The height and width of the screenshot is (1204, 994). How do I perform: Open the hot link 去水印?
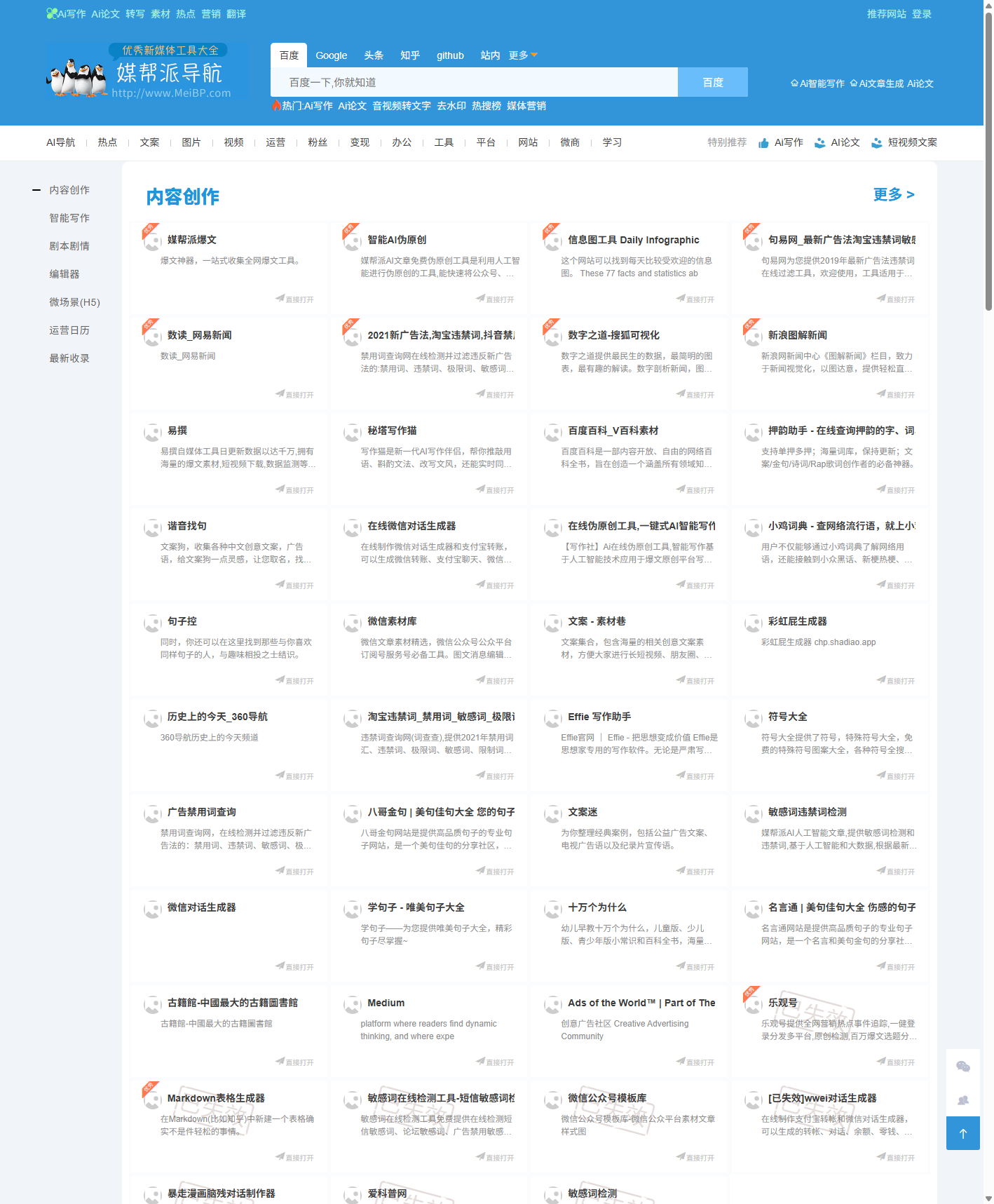(451, 106)
